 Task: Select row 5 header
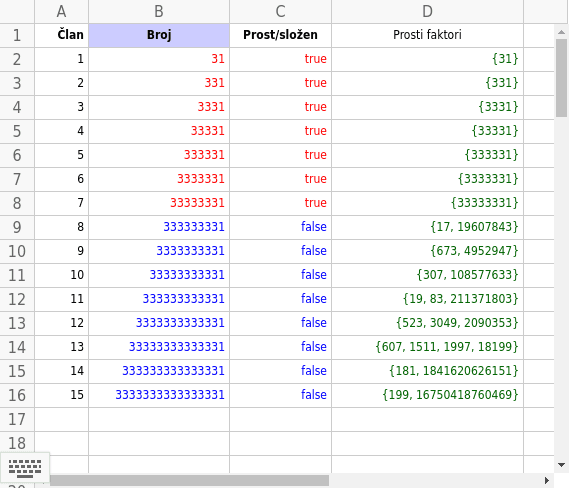pyautogui.click(x=17, y=131)
